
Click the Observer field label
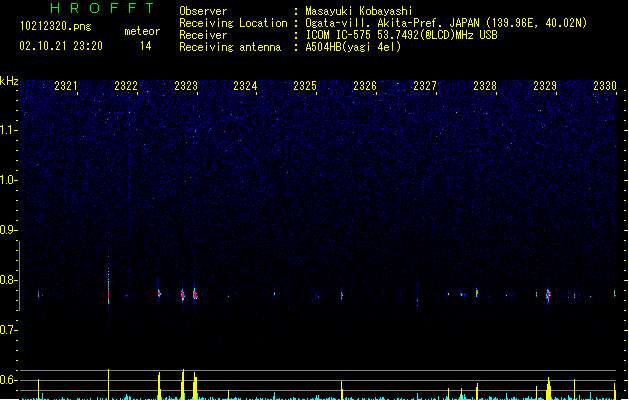[203, 11]
